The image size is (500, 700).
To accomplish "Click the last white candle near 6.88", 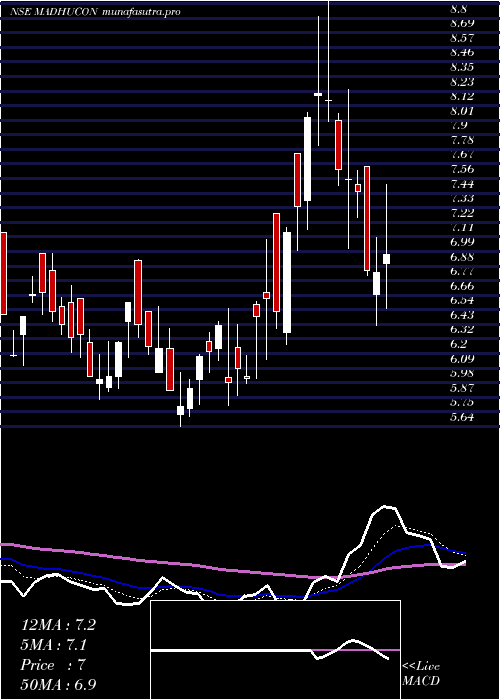I will click(x=387, y=259).
